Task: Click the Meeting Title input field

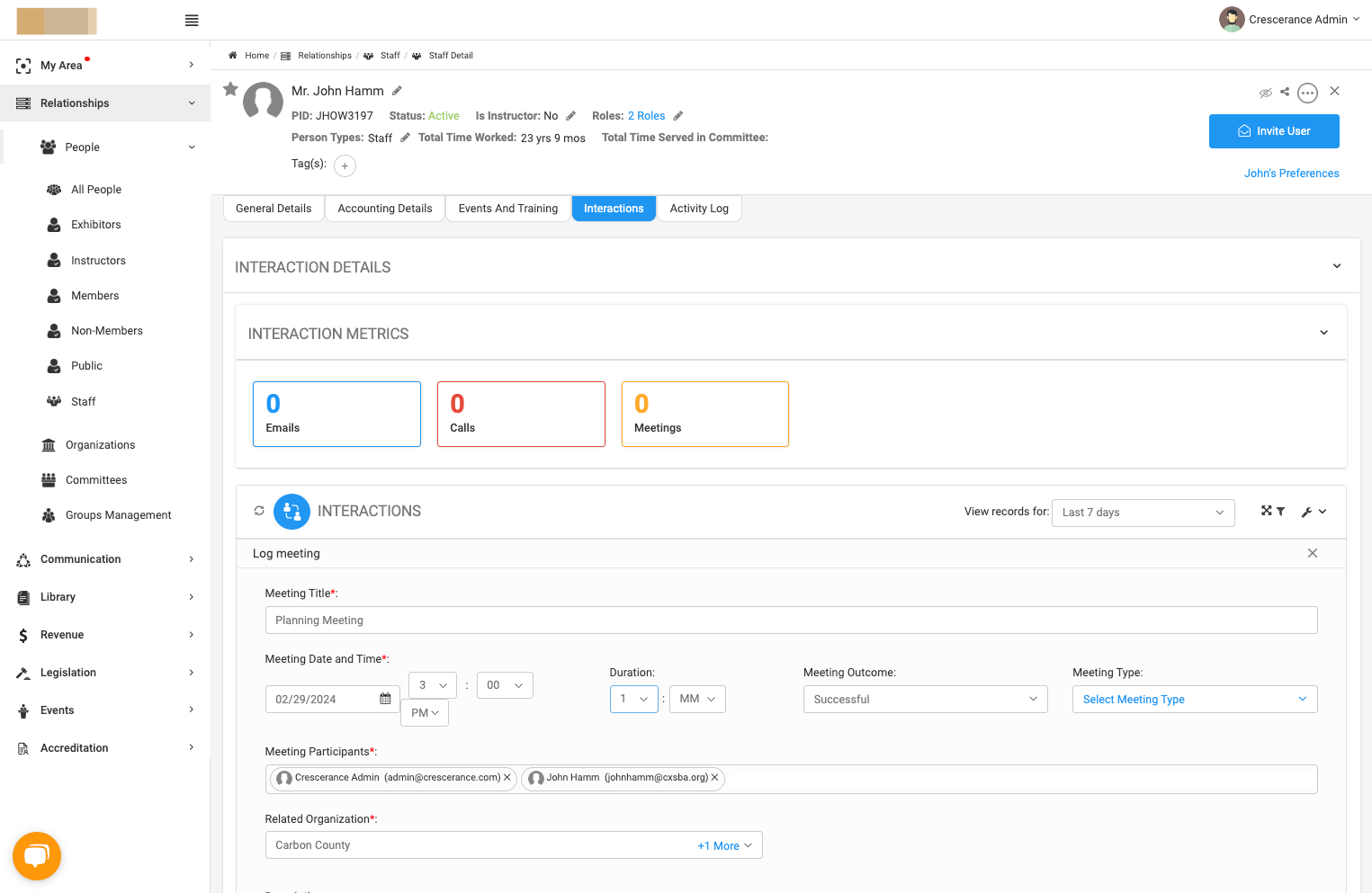Action: tap(791, 621)
